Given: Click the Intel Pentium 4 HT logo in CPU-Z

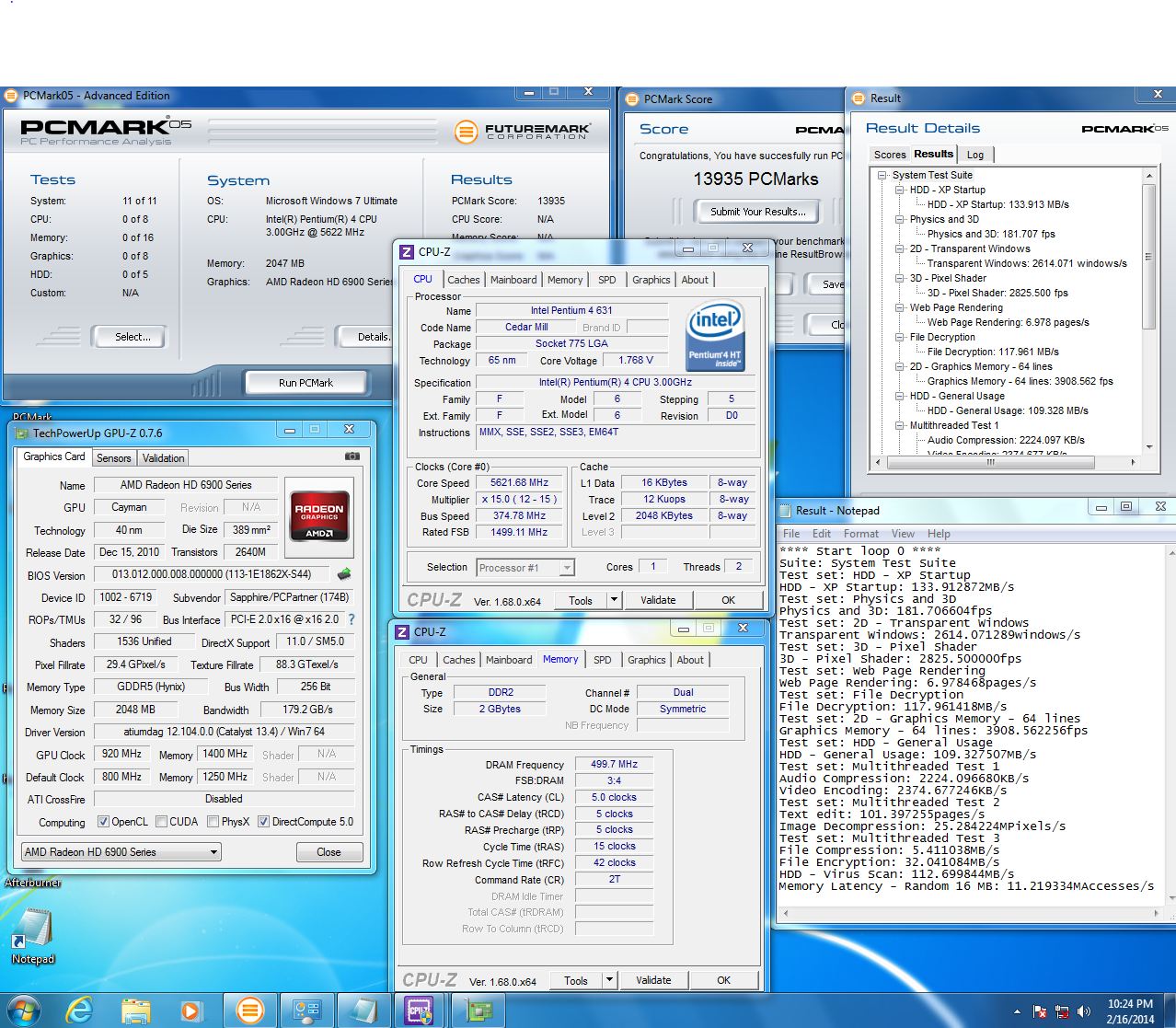Looking at the screenshot, I should pos(714,336).
